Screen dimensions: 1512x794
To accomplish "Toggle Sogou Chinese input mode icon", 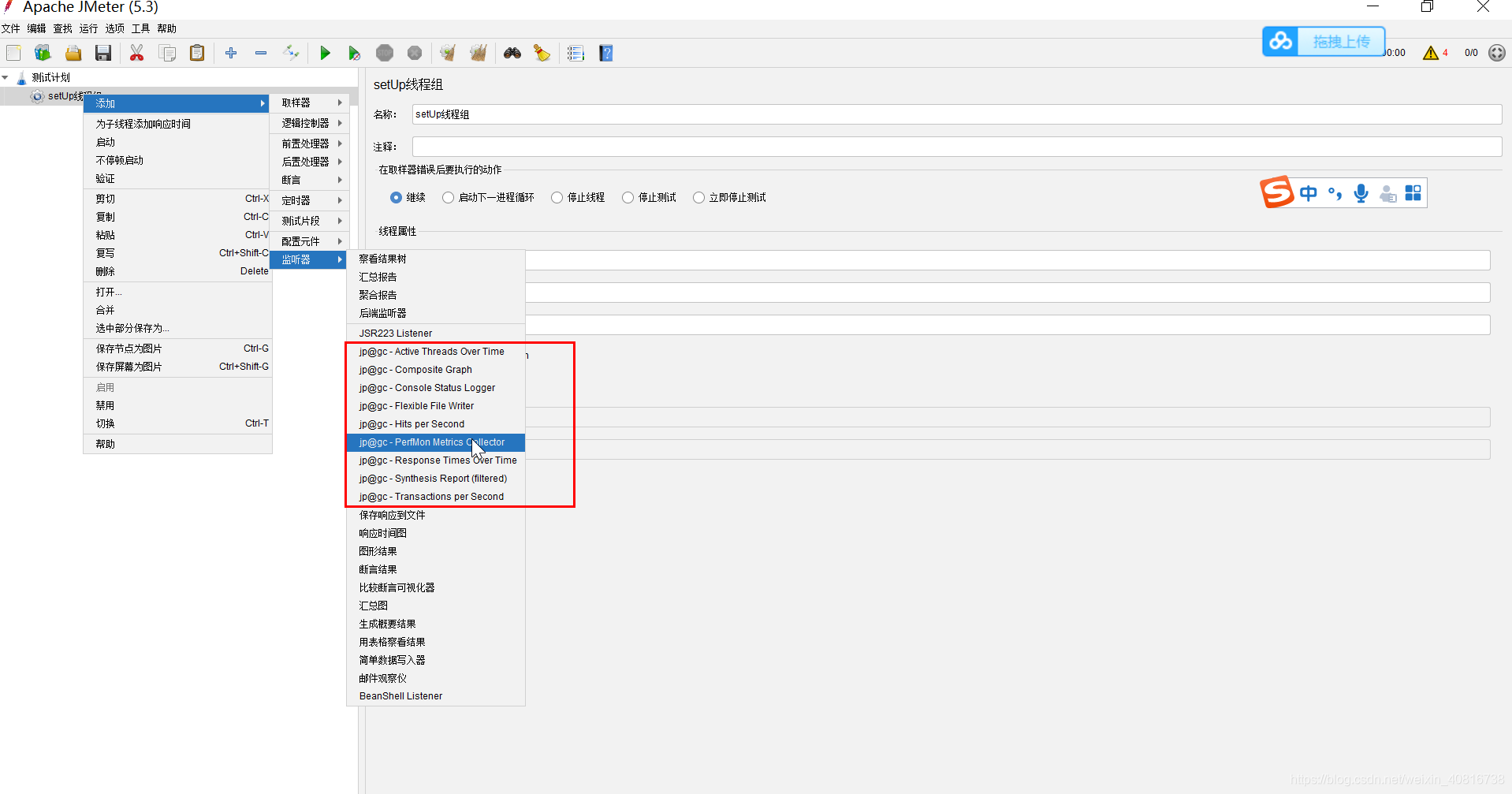I will pyautogui.click(x=1309, y=193).
